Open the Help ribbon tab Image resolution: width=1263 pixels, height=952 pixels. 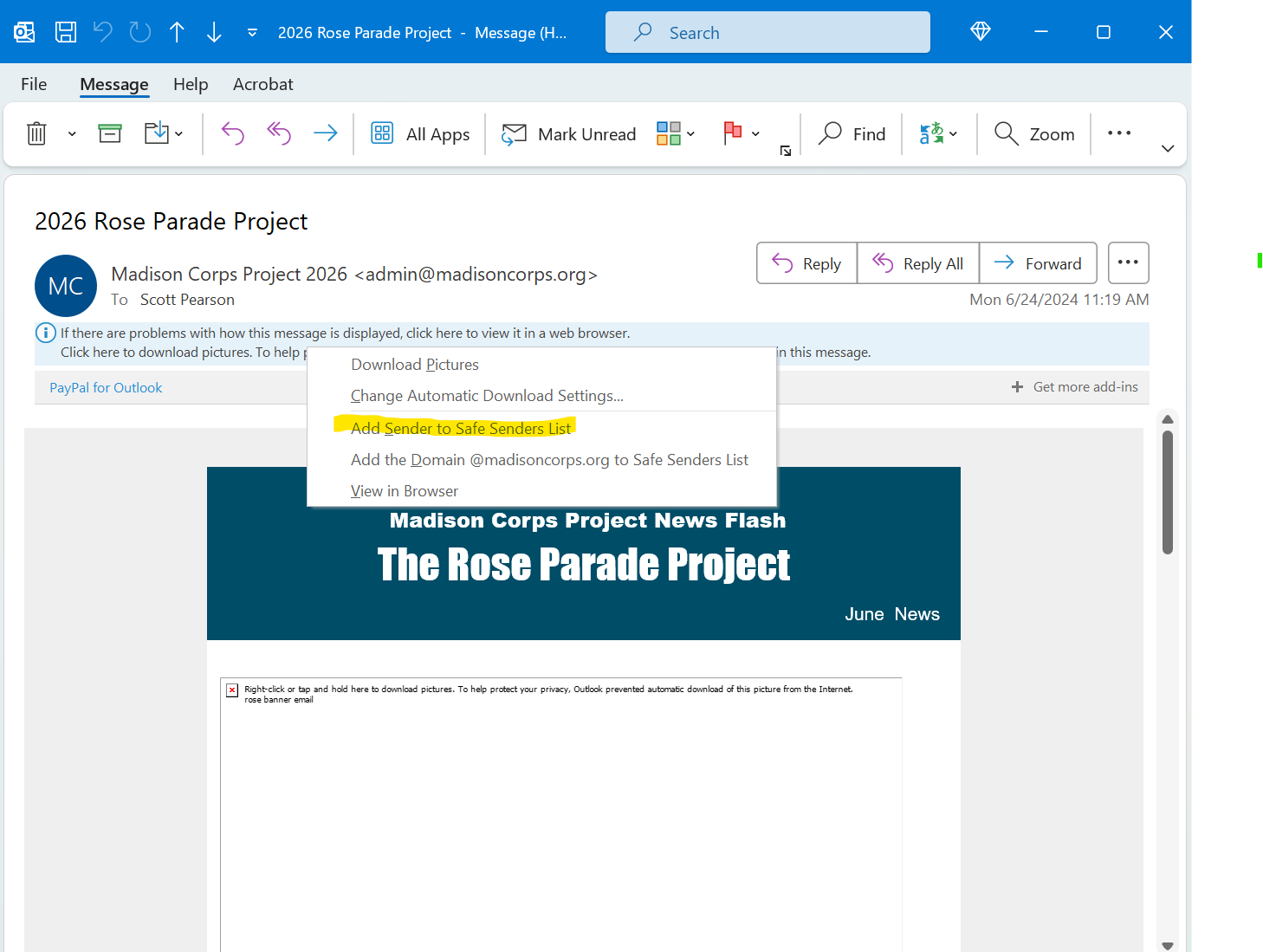pyautogui.click(x=191, y=84)
